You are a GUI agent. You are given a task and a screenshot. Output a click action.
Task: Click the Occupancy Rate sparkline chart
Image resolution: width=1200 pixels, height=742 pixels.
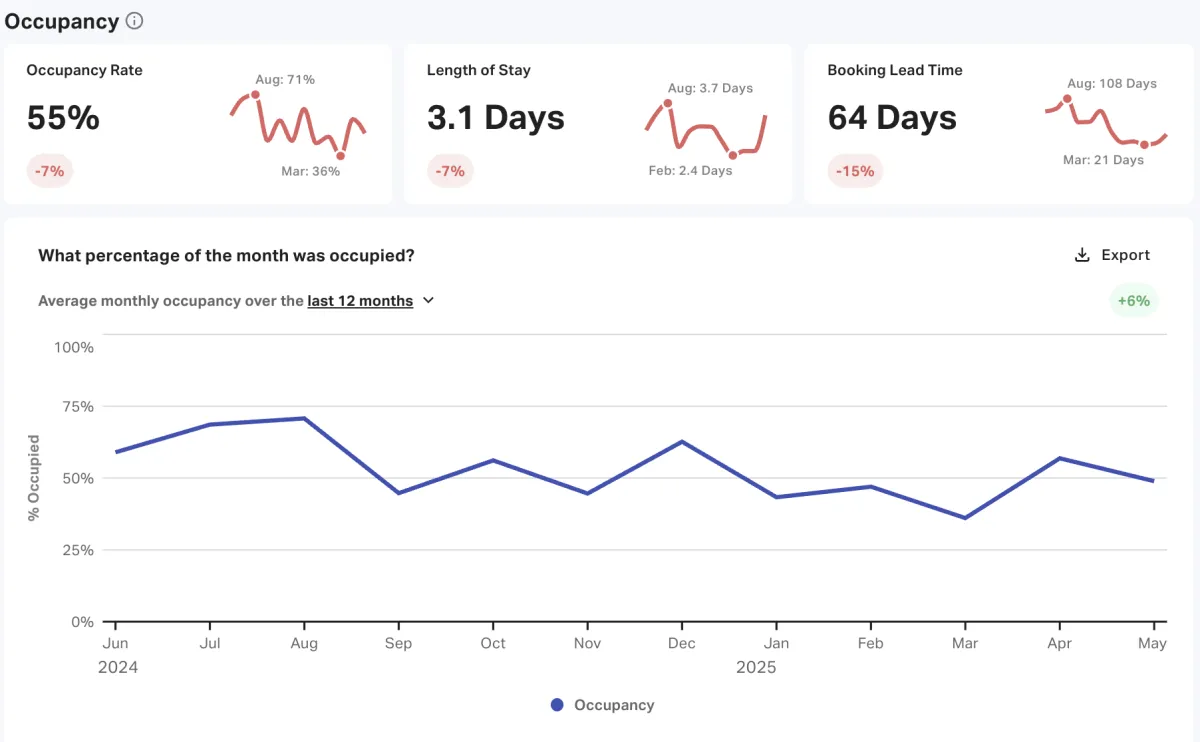pos(298,125)
